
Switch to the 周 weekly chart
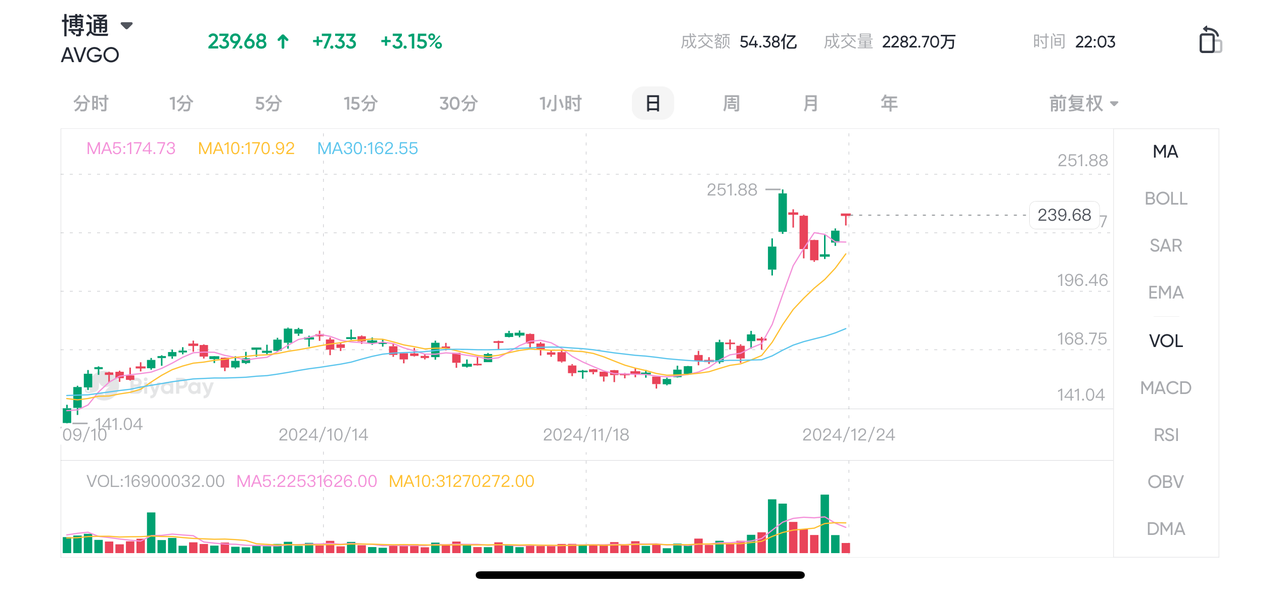(x=731, y=103)
